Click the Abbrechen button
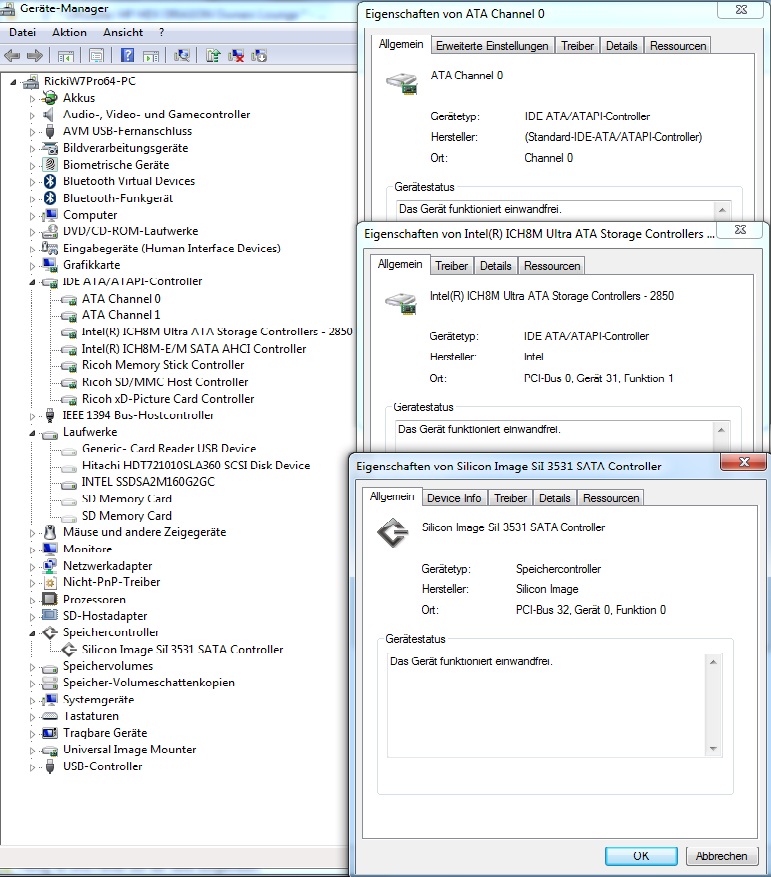The width and height of the screenshot is (771, 877). click(721, 856)
